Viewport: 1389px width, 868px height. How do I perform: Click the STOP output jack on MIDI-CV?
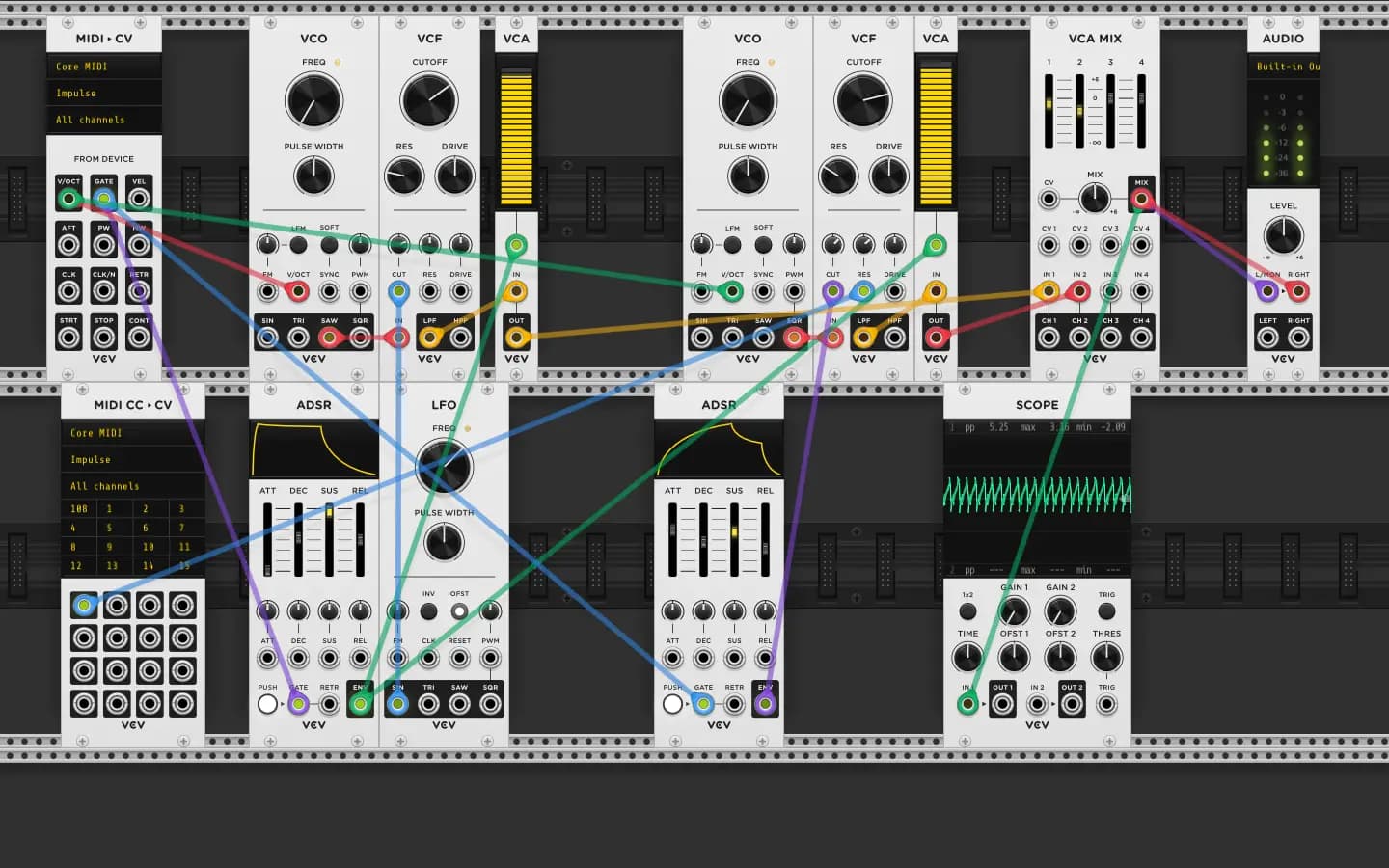click(x=103, y=338)
